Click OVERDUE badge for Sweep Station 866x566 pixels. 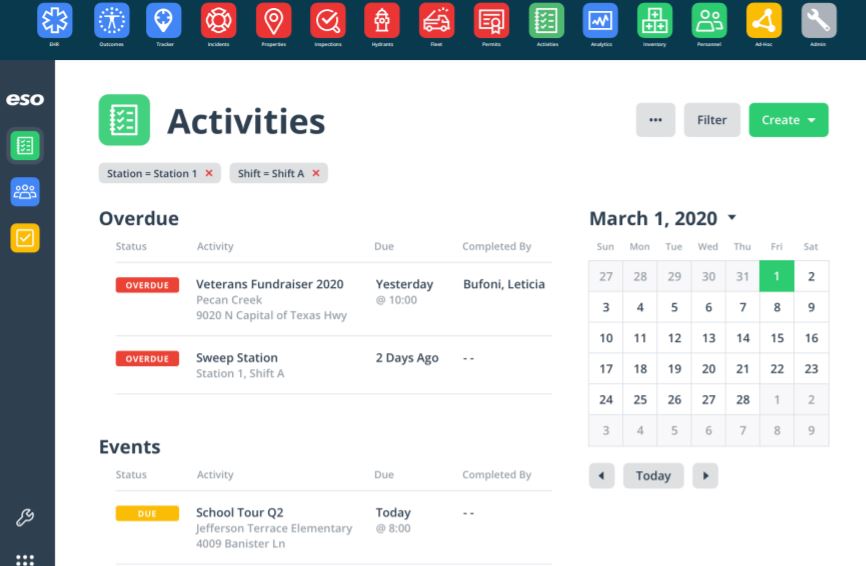[x=147, y=359]
